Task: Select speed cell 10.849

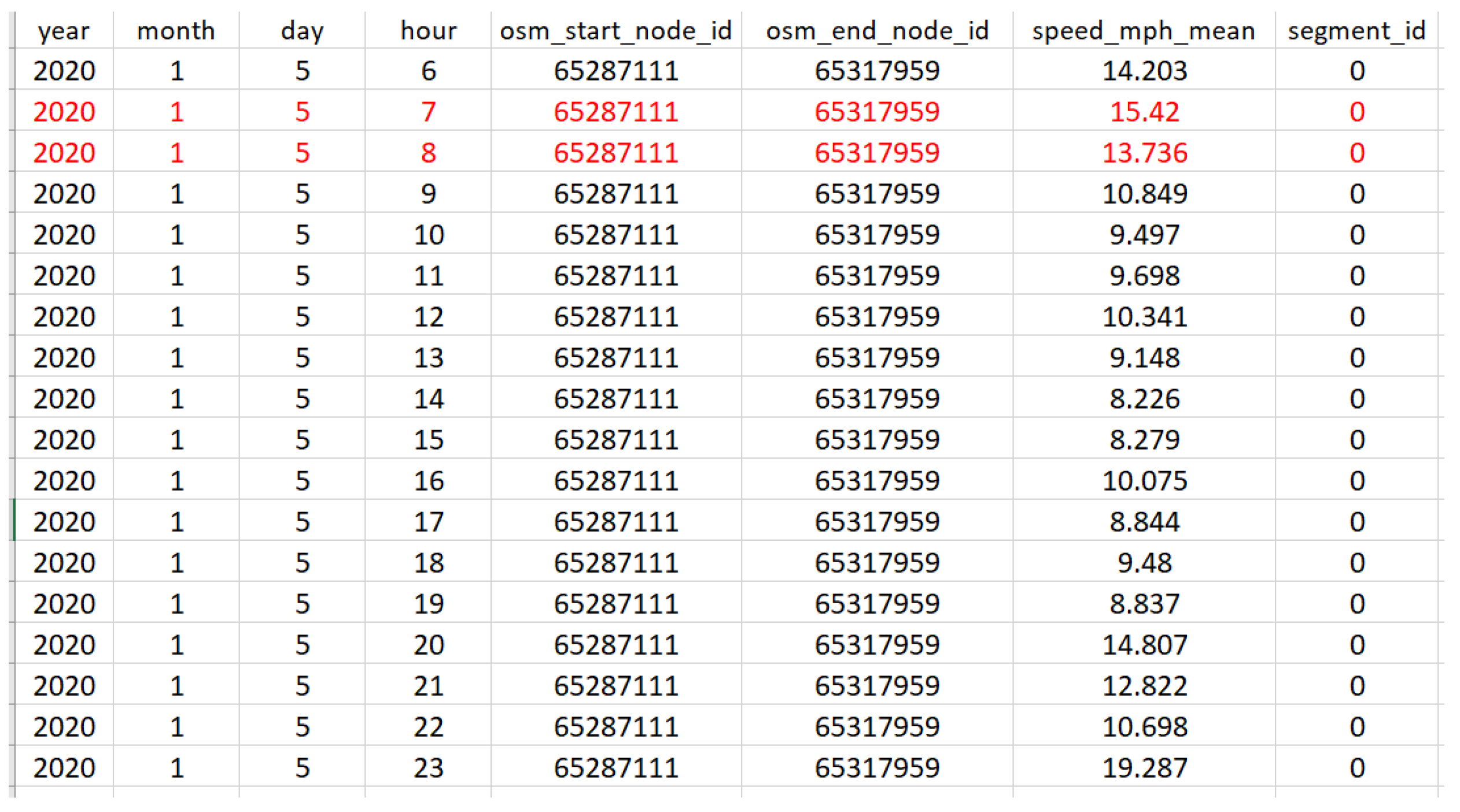Action: tap(1144, 194)
